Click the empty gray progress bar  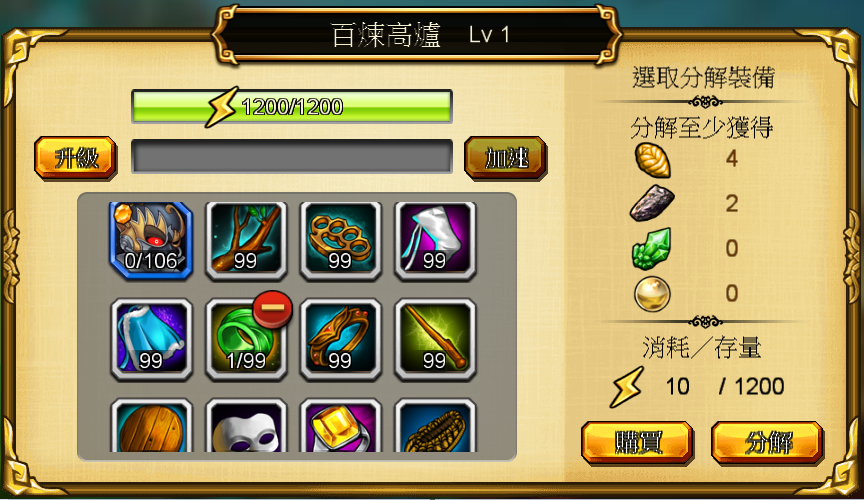pos(292,157)
